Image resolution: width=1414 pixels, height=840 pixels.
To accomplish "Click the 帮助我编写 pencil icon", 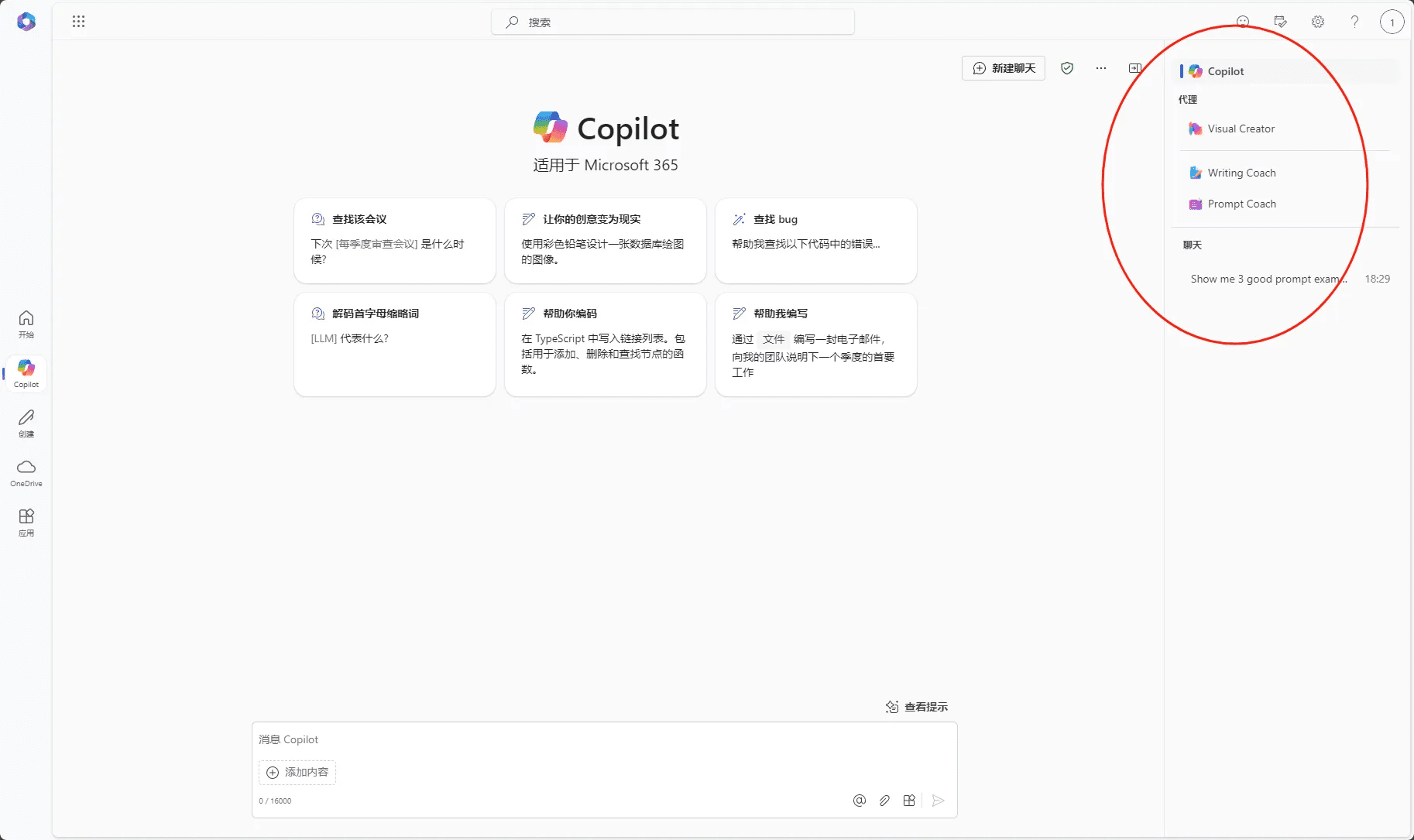I will coord(740,314).
